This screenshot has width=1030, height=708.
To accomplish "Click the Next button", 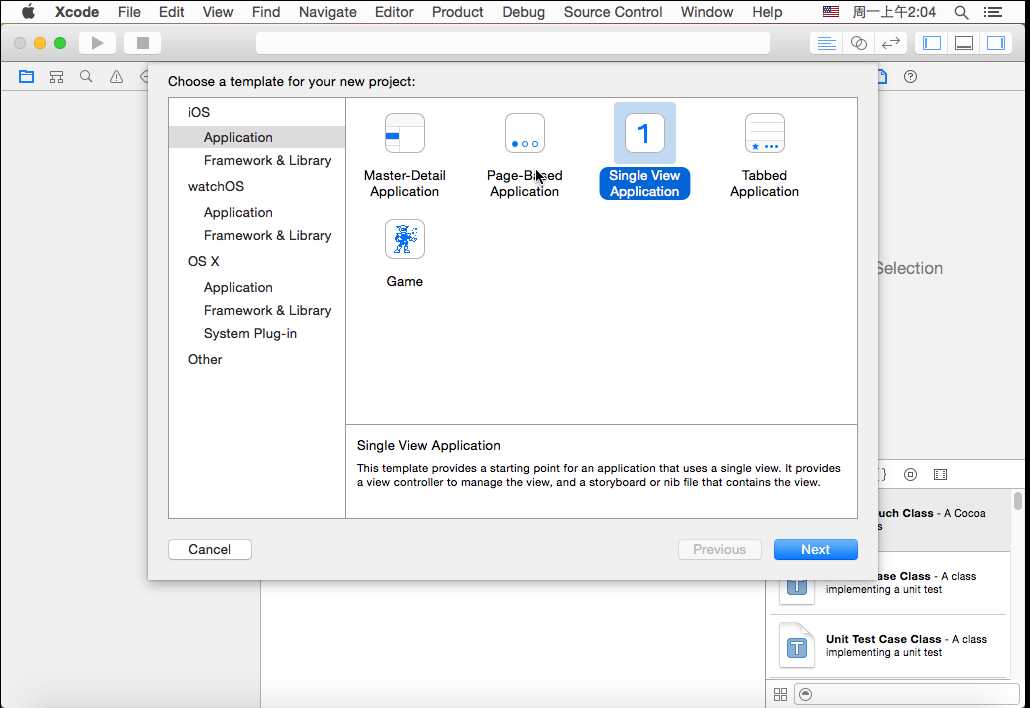I will click(815, 550).
